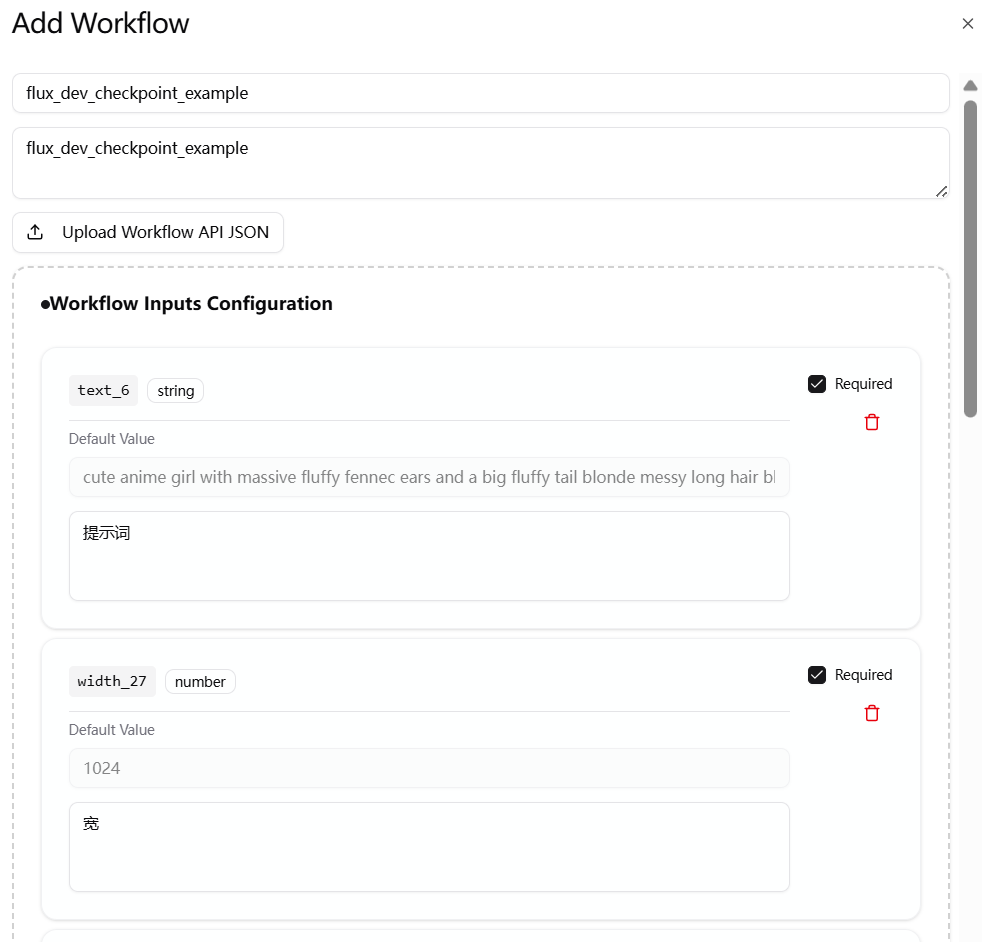Click the string type badge
The width and height of the screenshot is (993, 942).
(x=175, y=390)
